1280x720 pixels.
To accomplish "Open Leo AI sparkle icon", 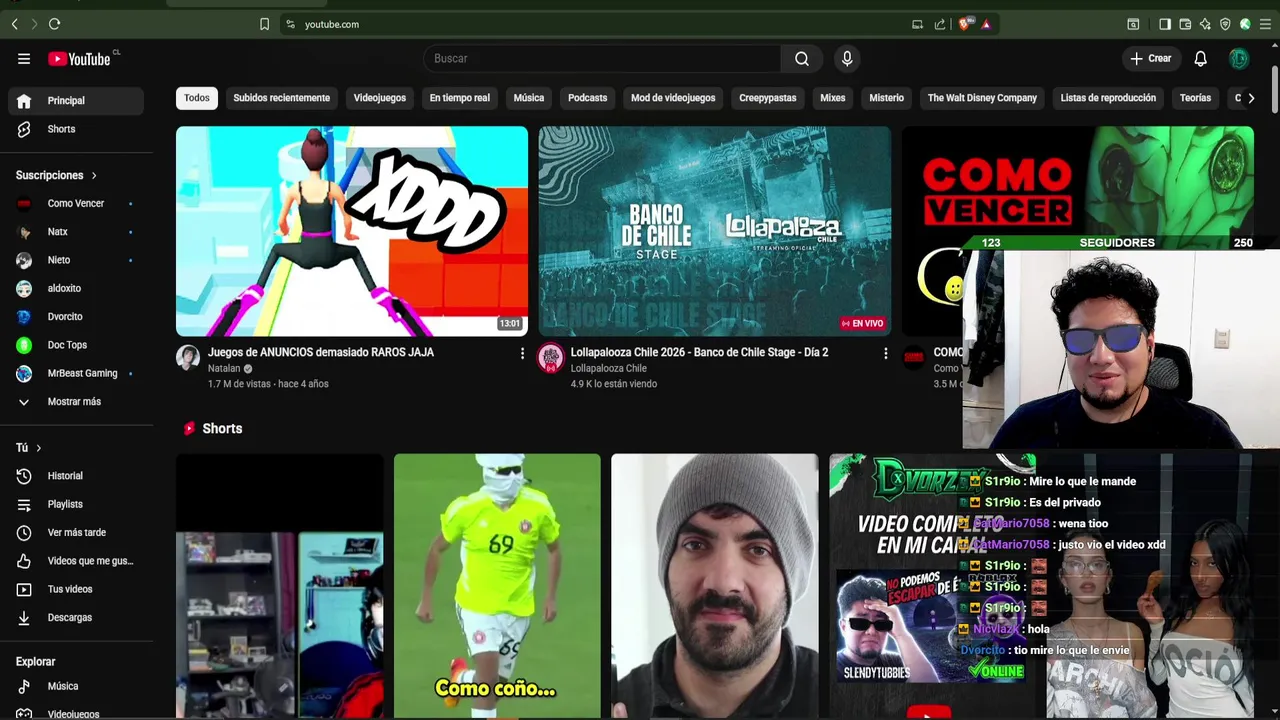I will click(1205, 24).
